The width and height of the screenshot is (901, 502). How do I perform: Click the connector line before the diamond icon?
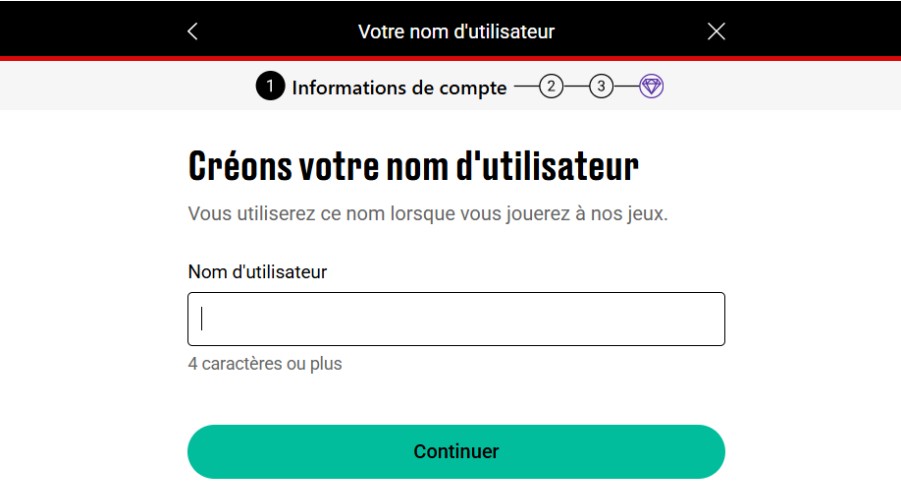point(626,87)
